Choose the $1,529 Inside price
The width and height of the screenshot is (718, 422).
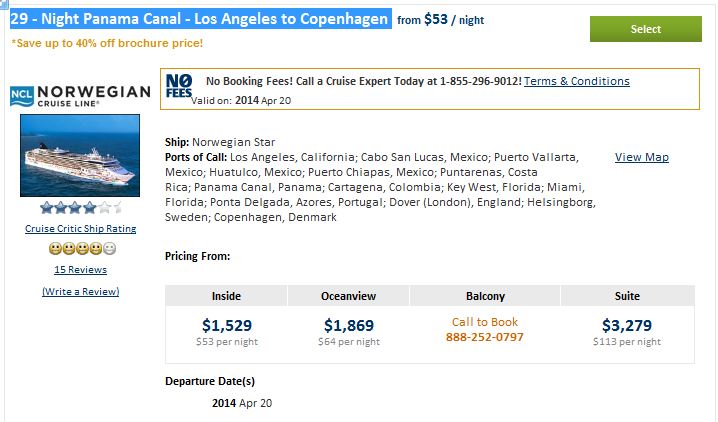pyautogui.click(x=227, y=325)
